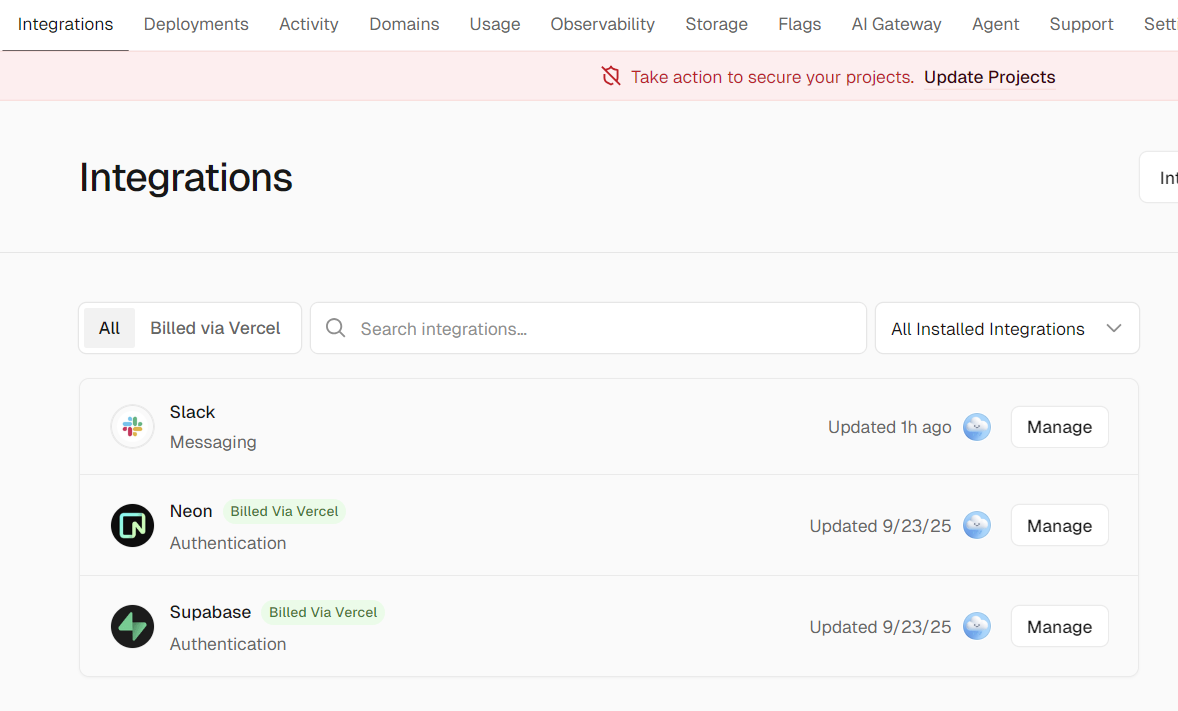Click the avatar in the Supabase row
1178x711 pixels.
977,626
